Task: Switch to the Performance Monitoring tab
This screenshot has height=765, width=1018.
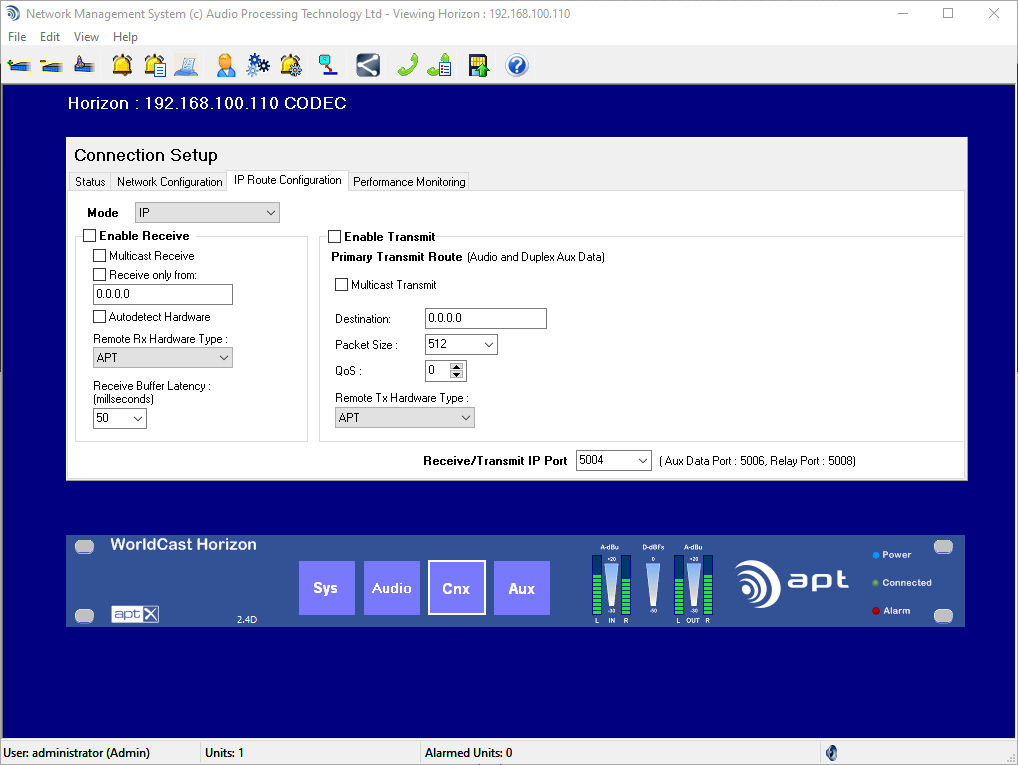Action: coord(409,182)
